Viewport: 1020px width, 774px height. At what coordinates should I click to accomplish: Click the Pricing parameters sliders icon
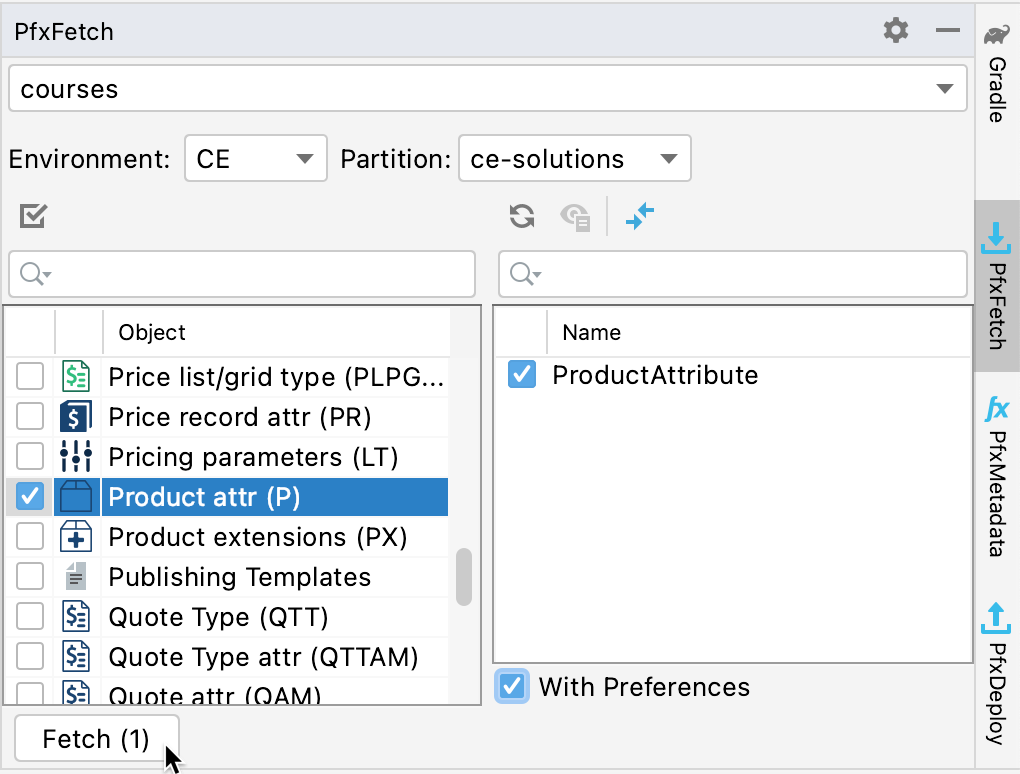click(77, 457)
